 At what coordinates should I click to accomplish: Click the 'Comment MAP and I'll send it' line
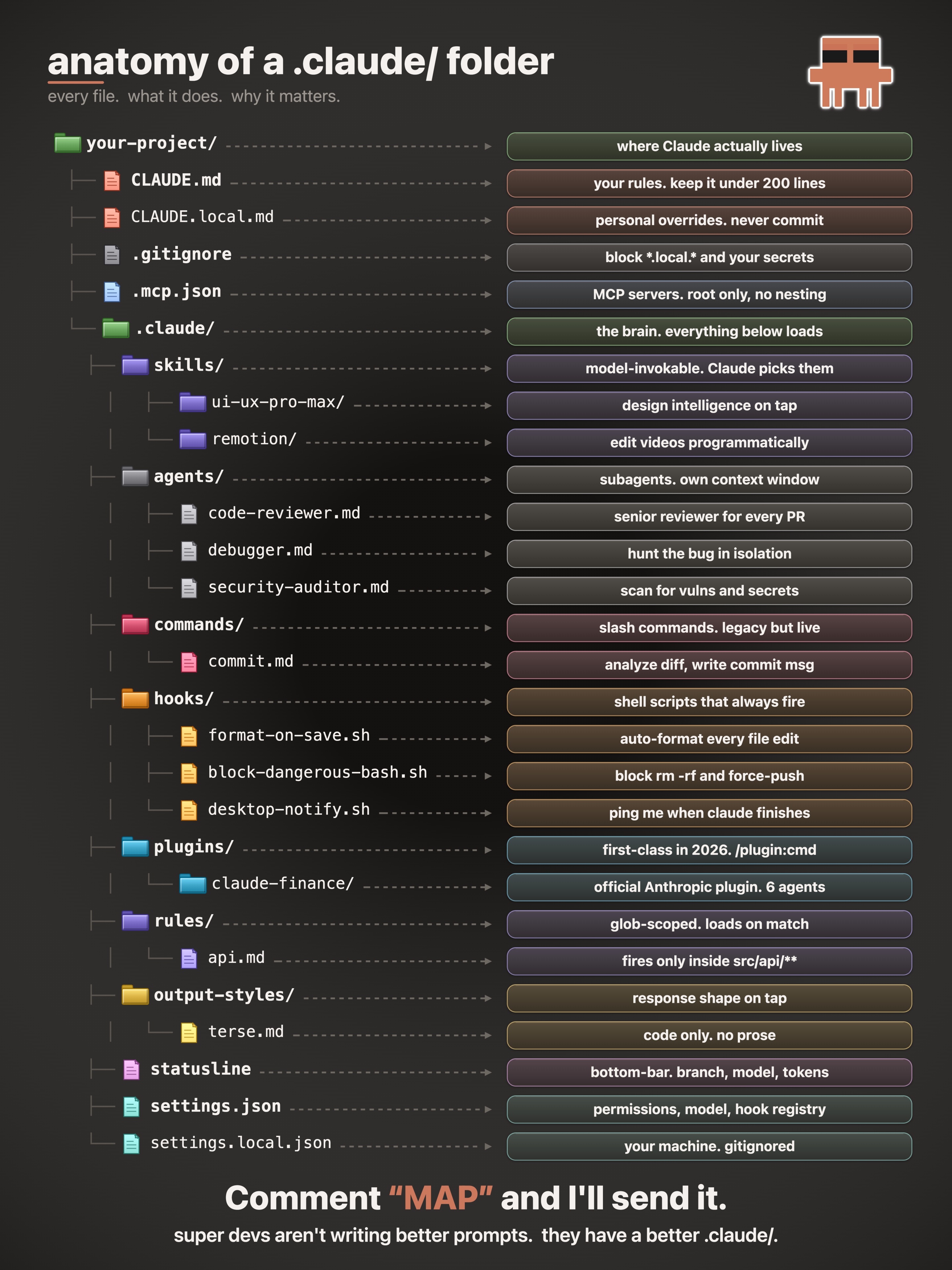476,1198
